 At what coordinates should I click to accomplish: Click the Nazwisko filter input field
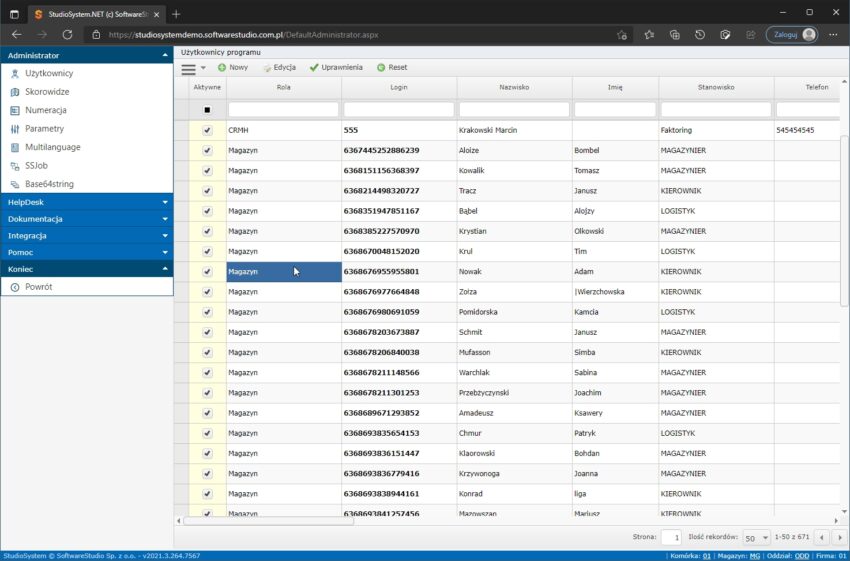(x=514, y=110)
